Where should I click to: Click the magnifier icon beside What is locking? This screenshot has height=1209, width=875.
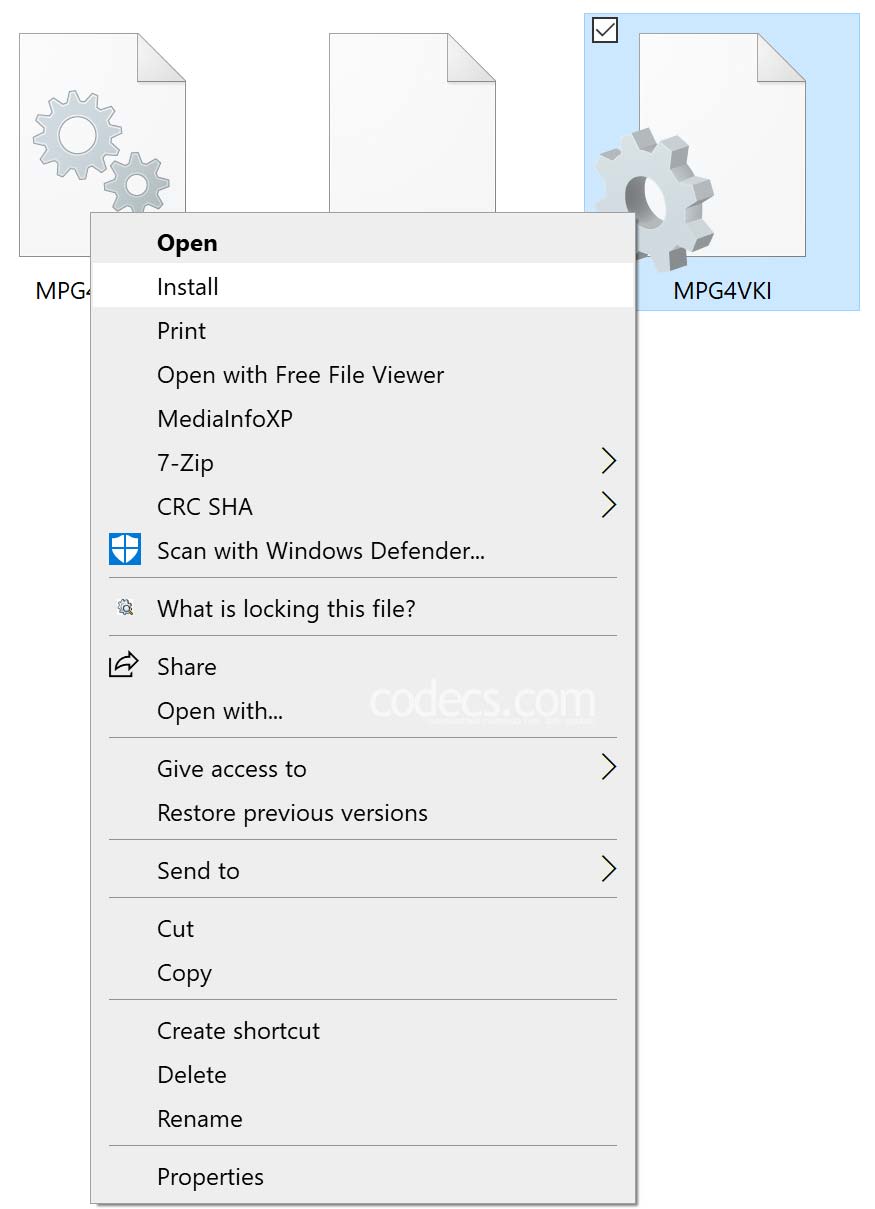(x=125, y=607)
